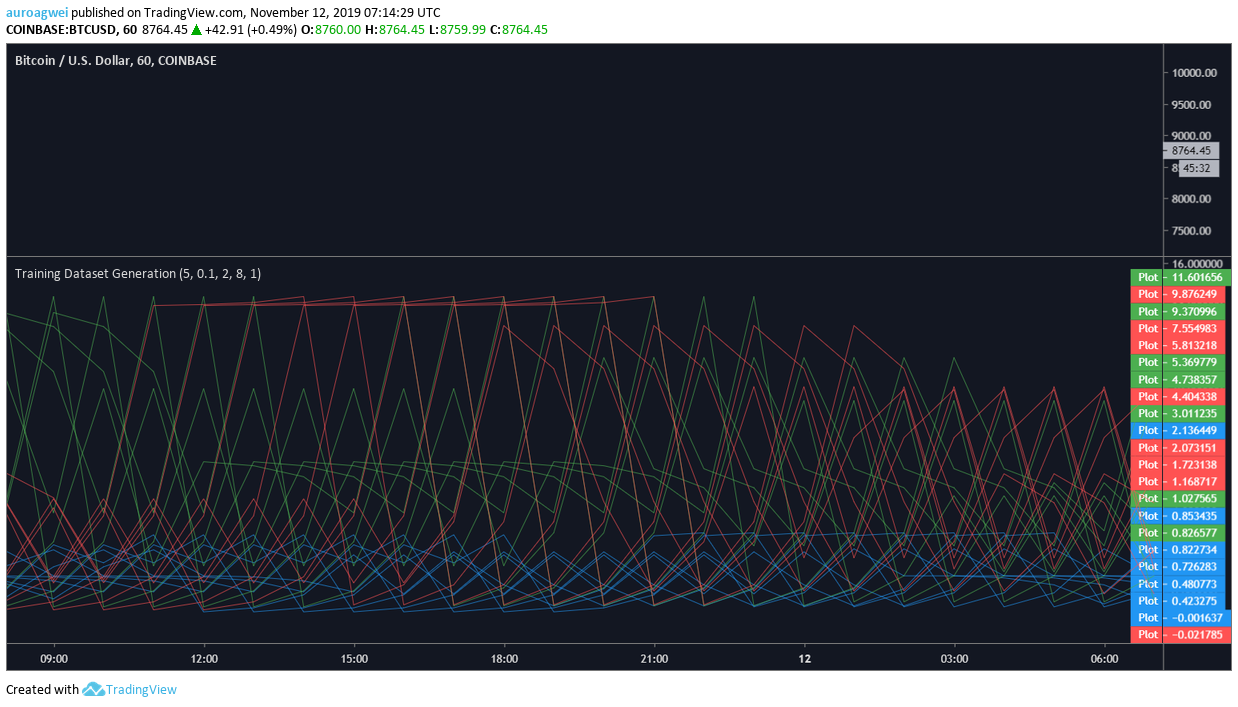Viewport: 1238px width, 707px height.
Task: Select the blue Plot label 0.822734
Action: 1177,549
